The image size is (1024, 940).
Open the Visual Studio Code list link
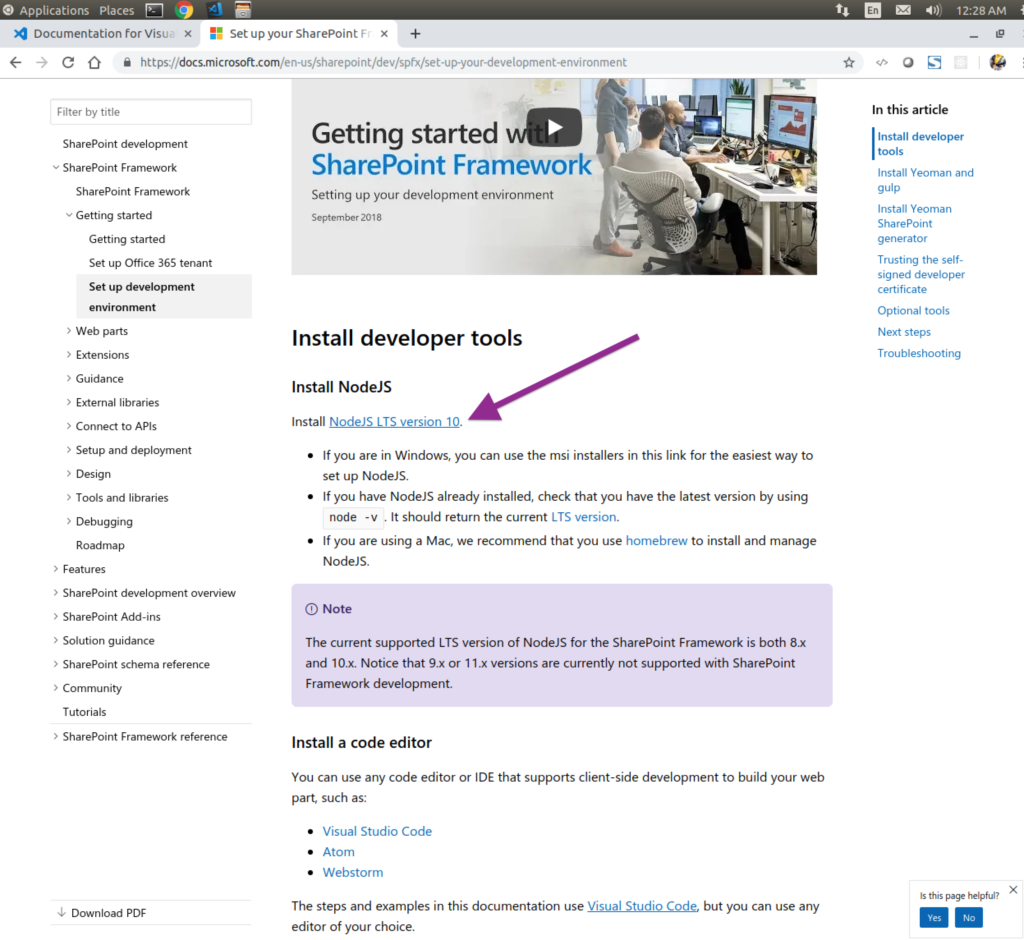click(377, 831)
